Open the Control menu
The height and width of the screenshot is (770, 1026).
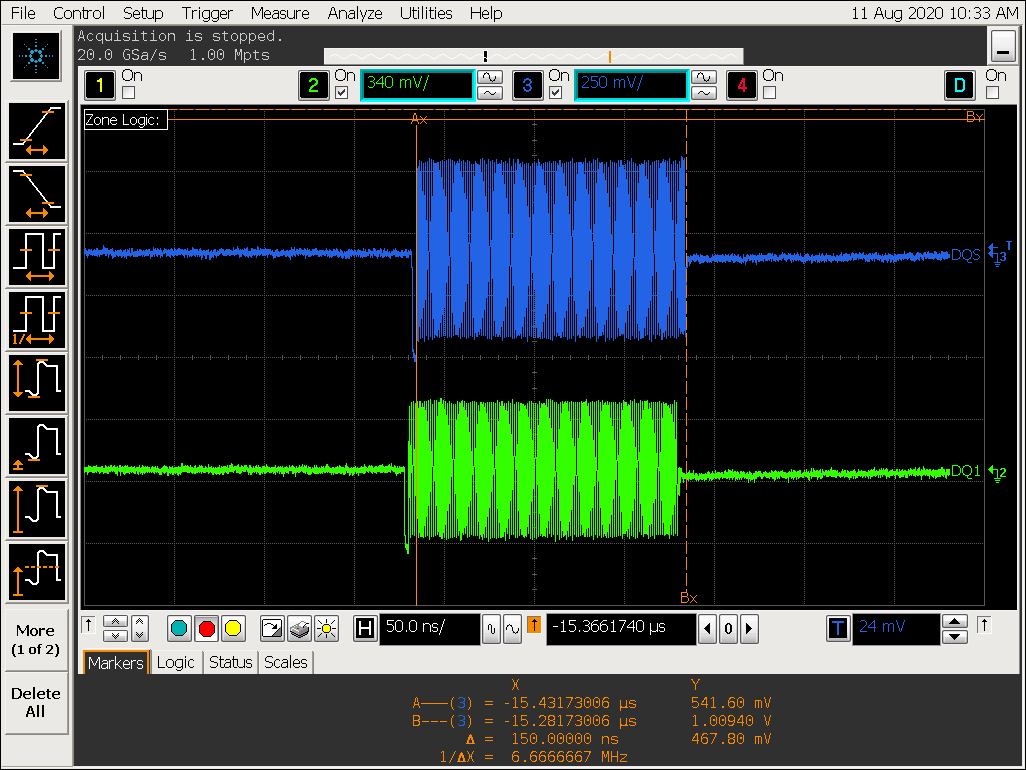[79, 13]
